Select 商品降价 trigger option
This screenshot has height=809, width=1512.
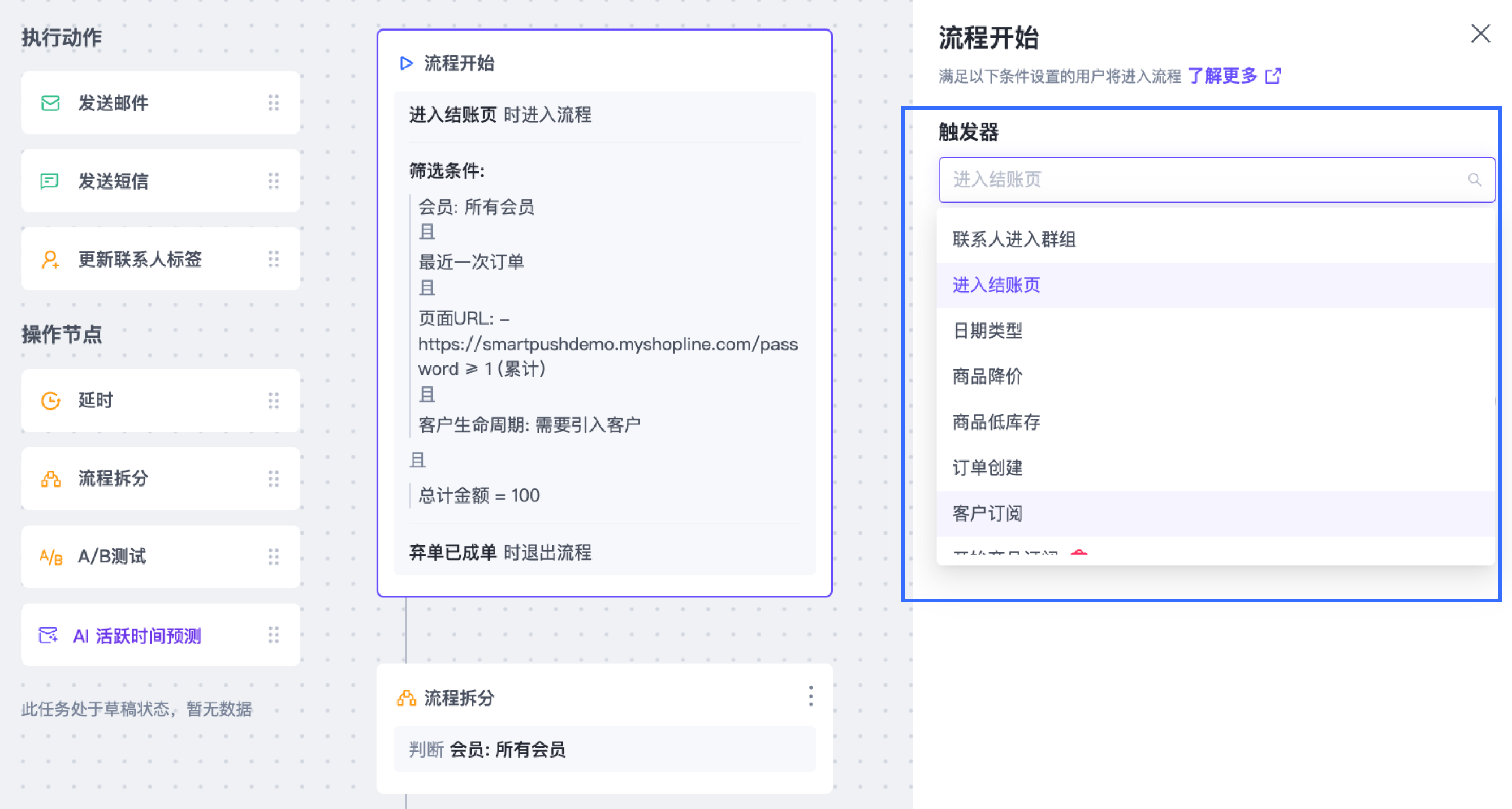click(987, 376)
